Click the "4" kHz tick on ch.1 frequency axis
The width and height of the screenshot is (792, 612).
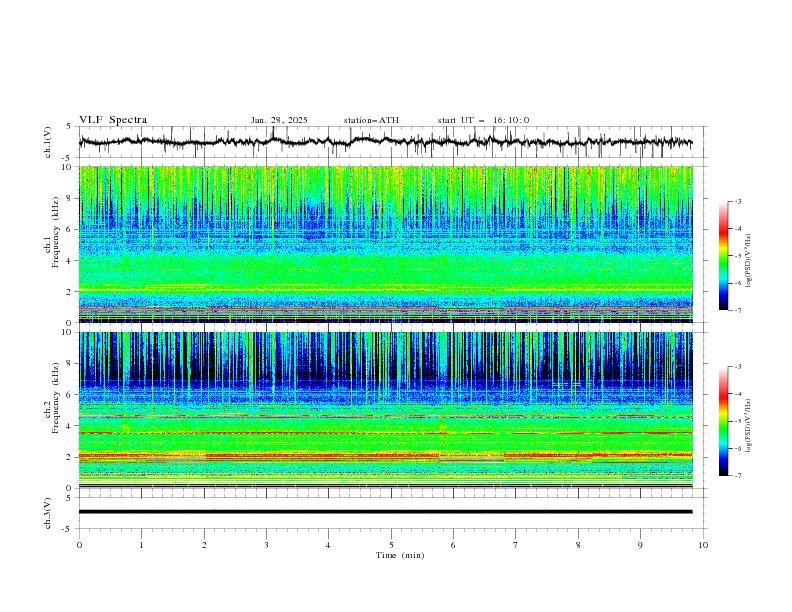pyautogui.click(x=70, y=261)
